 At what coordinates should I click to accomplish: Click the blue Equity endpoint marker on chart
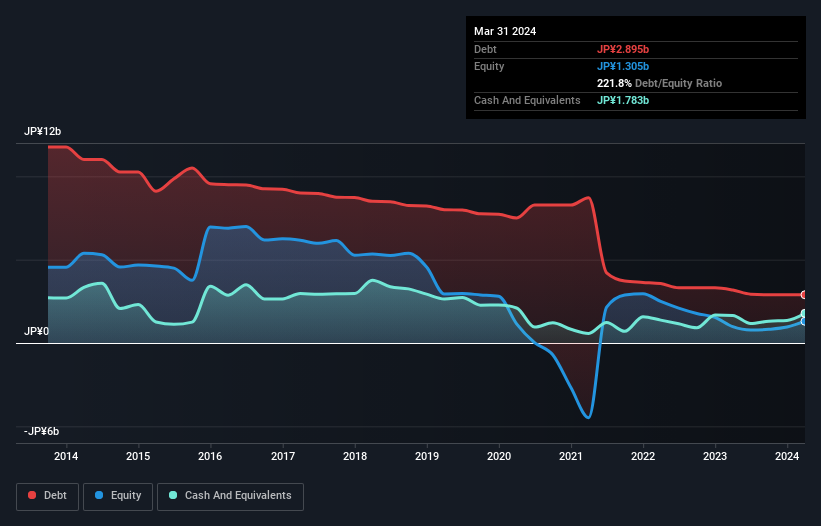coord(804,322)
